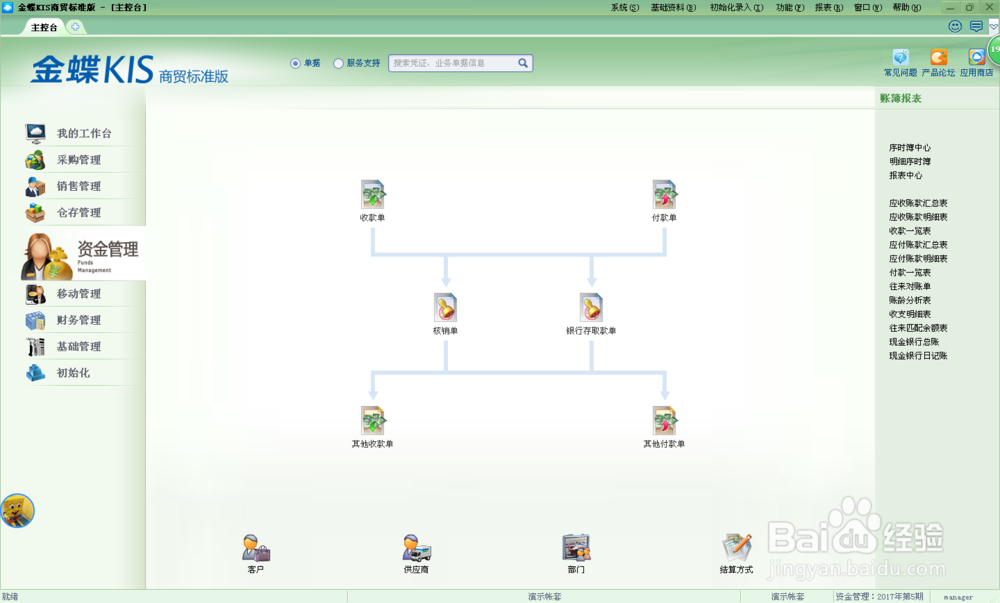Open the 银行存取款单 bank deposit icon

point(591,307)
